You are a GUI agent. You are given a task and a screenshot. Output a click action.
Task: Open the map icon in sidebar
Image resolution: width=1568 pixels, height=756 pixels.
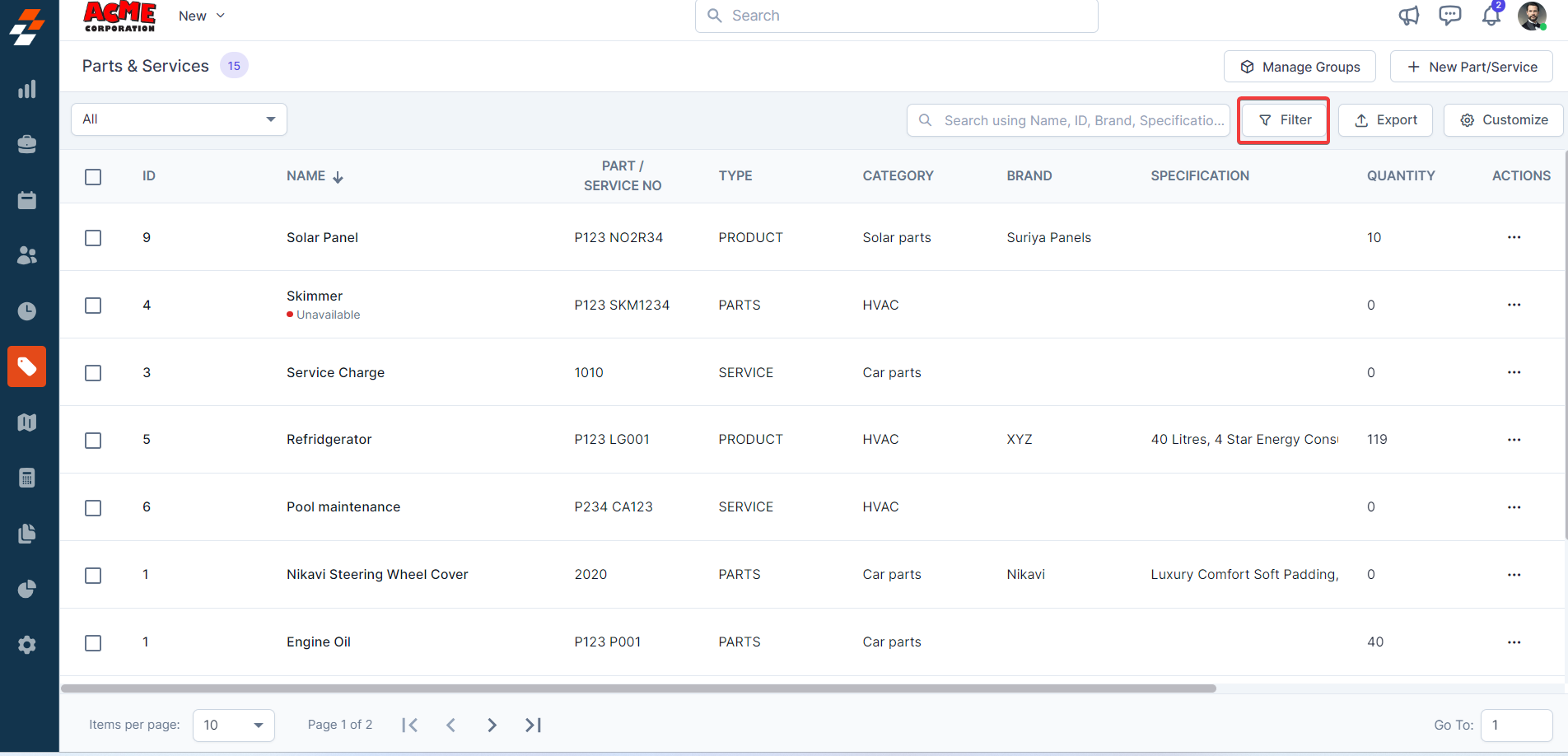(27, 422)
